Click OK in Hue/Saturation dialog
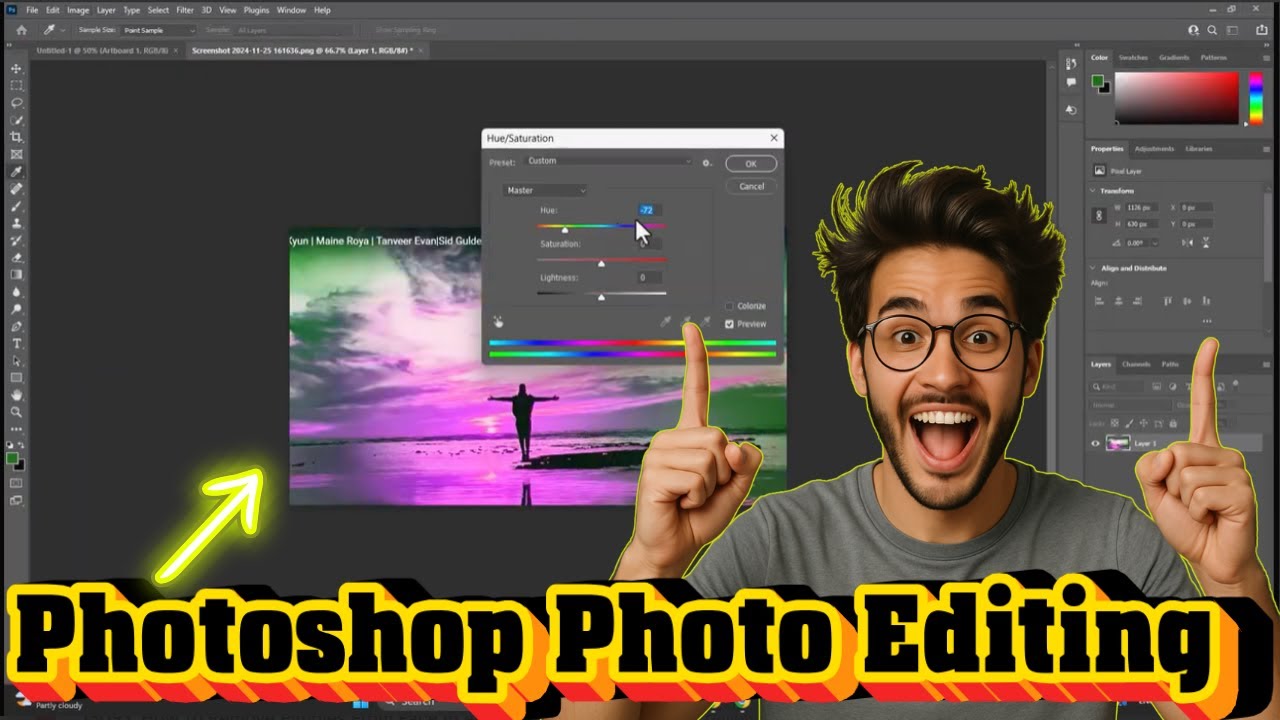This screenshot has height=720, width=1280. point(751,164)
